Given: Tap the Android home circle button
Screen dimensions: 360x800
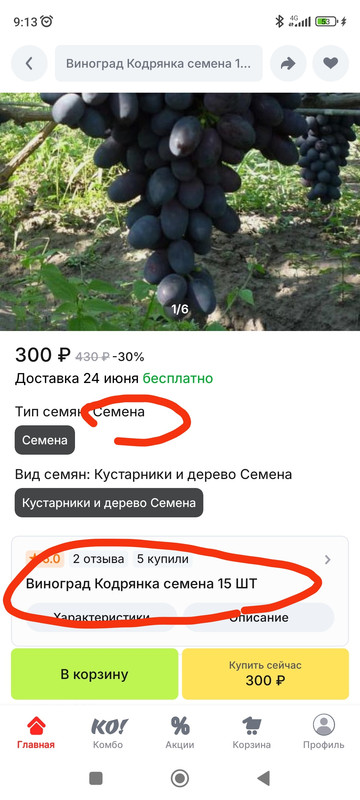Looking at the screenshot, I should [x=179, y=778].
